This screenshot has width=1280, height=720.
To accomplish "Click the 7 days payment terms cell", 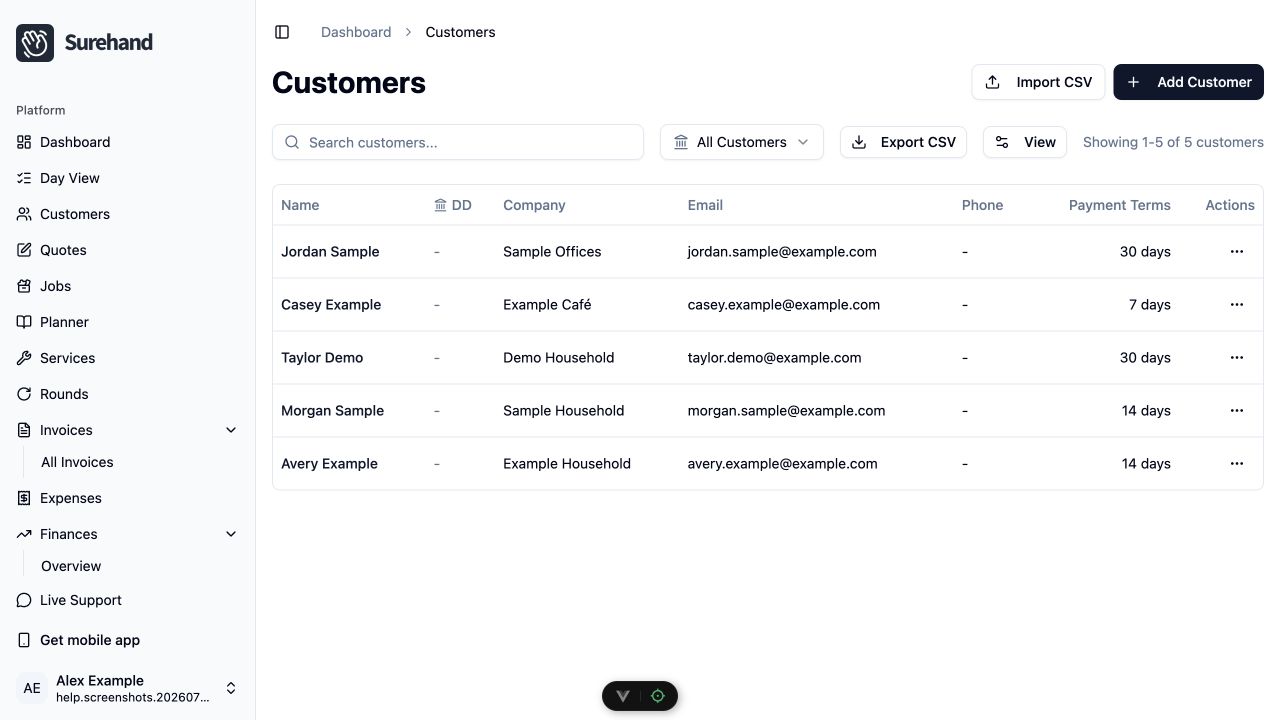I will [1150, 305].
